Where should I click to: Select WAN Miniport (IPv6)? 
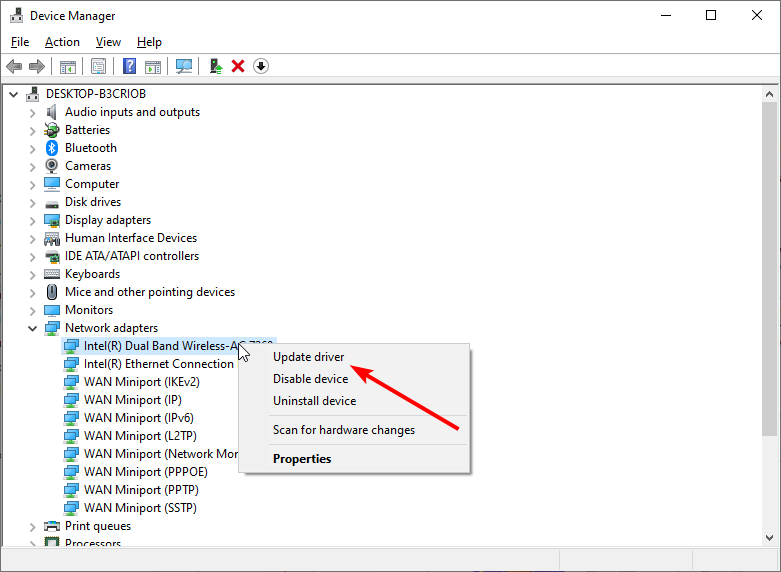(138, 418)
